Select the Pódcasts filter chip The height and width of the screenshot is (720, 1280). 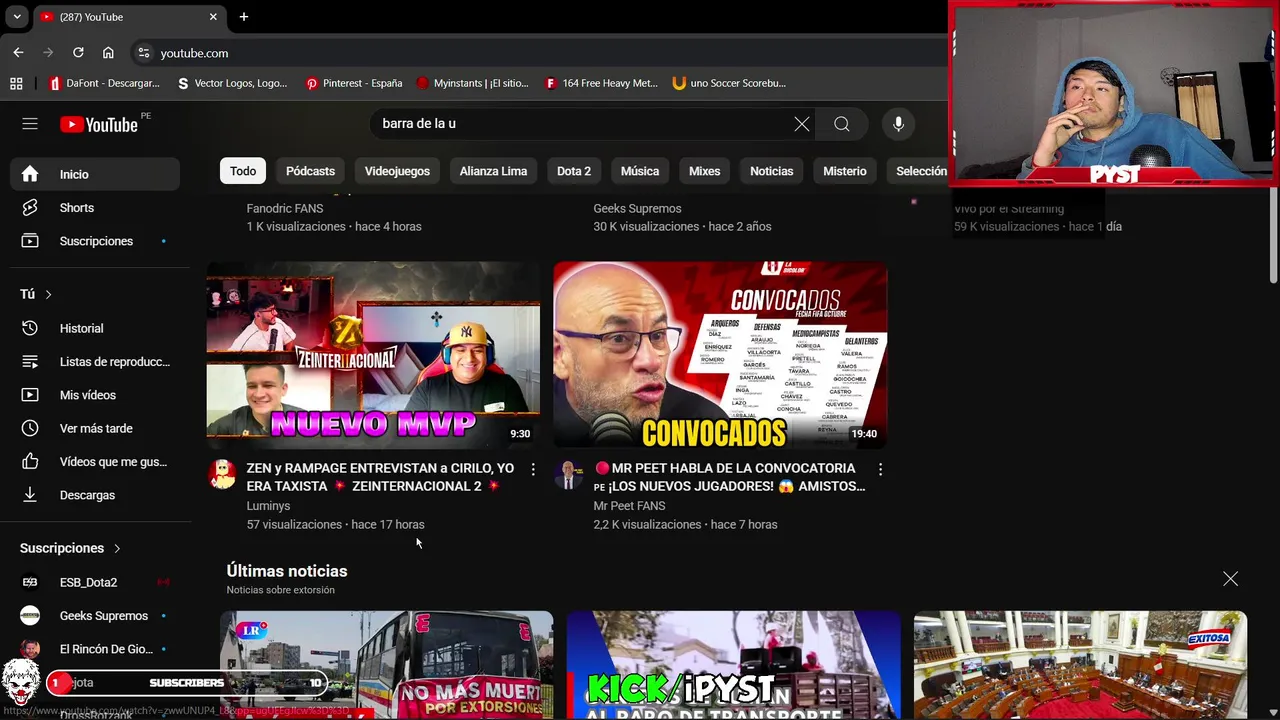click(310, 171)
